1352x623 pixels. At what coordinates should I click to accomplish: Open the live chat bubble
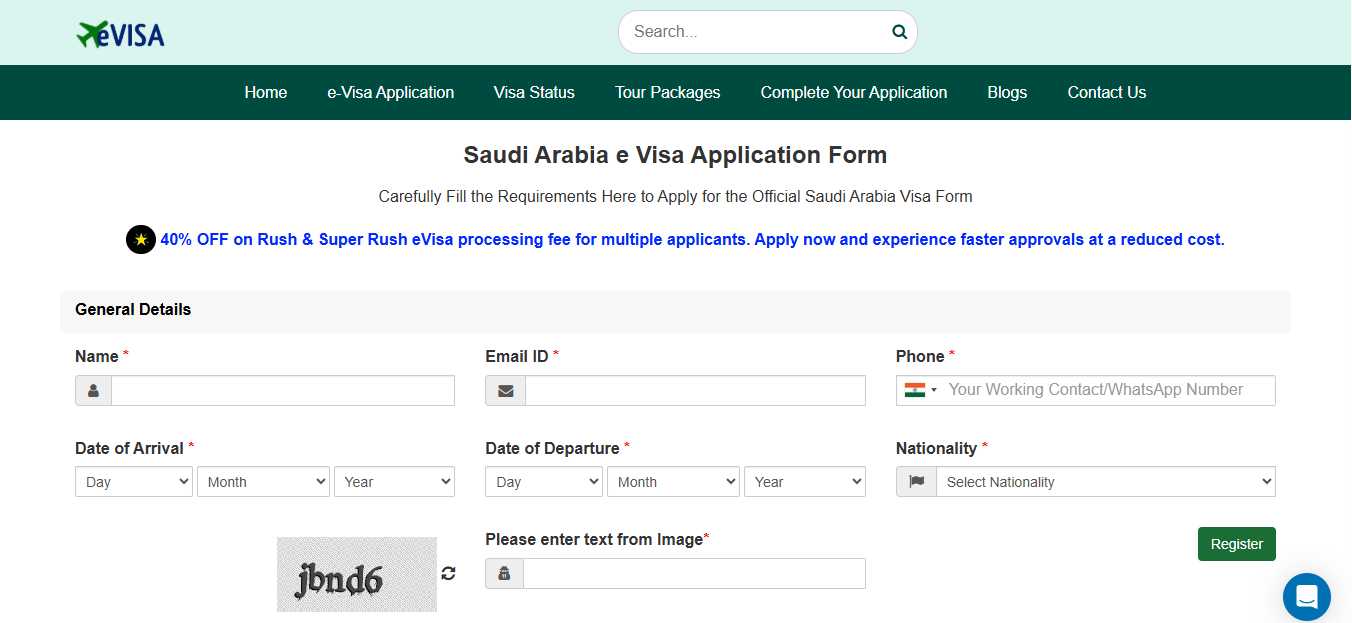[x=1307, y=597]
